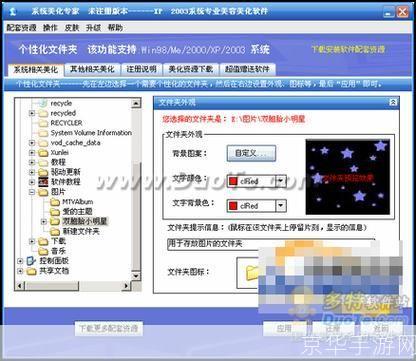Select the 软件教程 folder icon in the tree
Viewport: 416px width, 361px height.
pos(43,182)
